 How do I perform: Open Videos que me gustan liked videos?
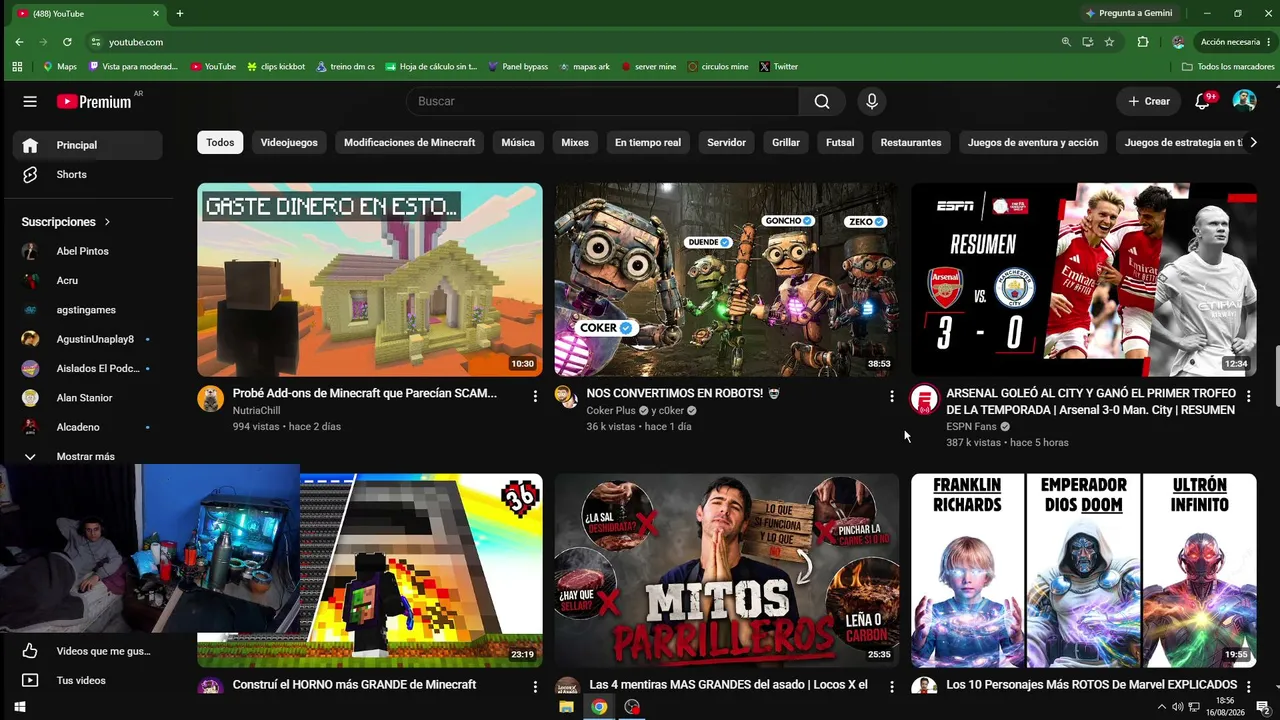[88, 651]
